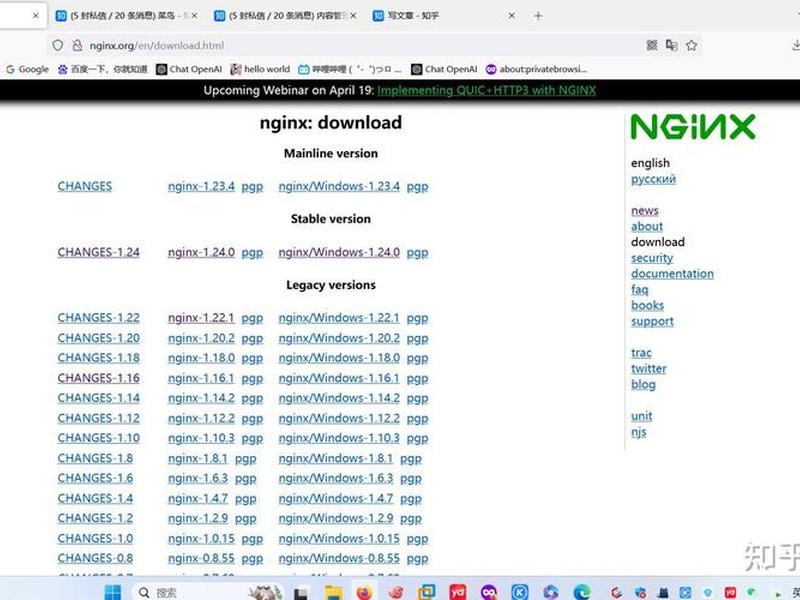Open the documentation sidebar link
The image size is (800, 600).
tap(672, 273)
